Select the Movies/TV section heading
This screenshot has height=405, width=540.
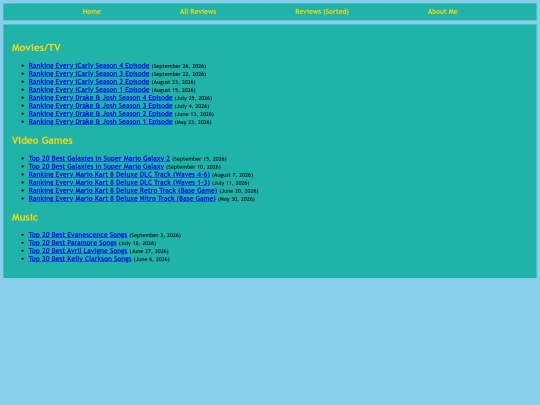[x=36, y=48]
